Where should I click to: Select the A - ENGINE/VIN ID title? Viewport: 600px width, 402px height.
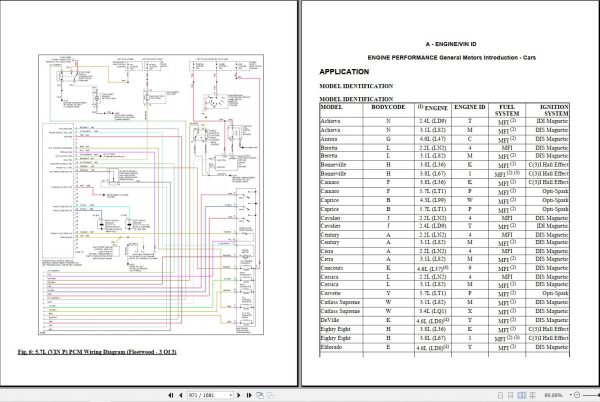[451, 44]
